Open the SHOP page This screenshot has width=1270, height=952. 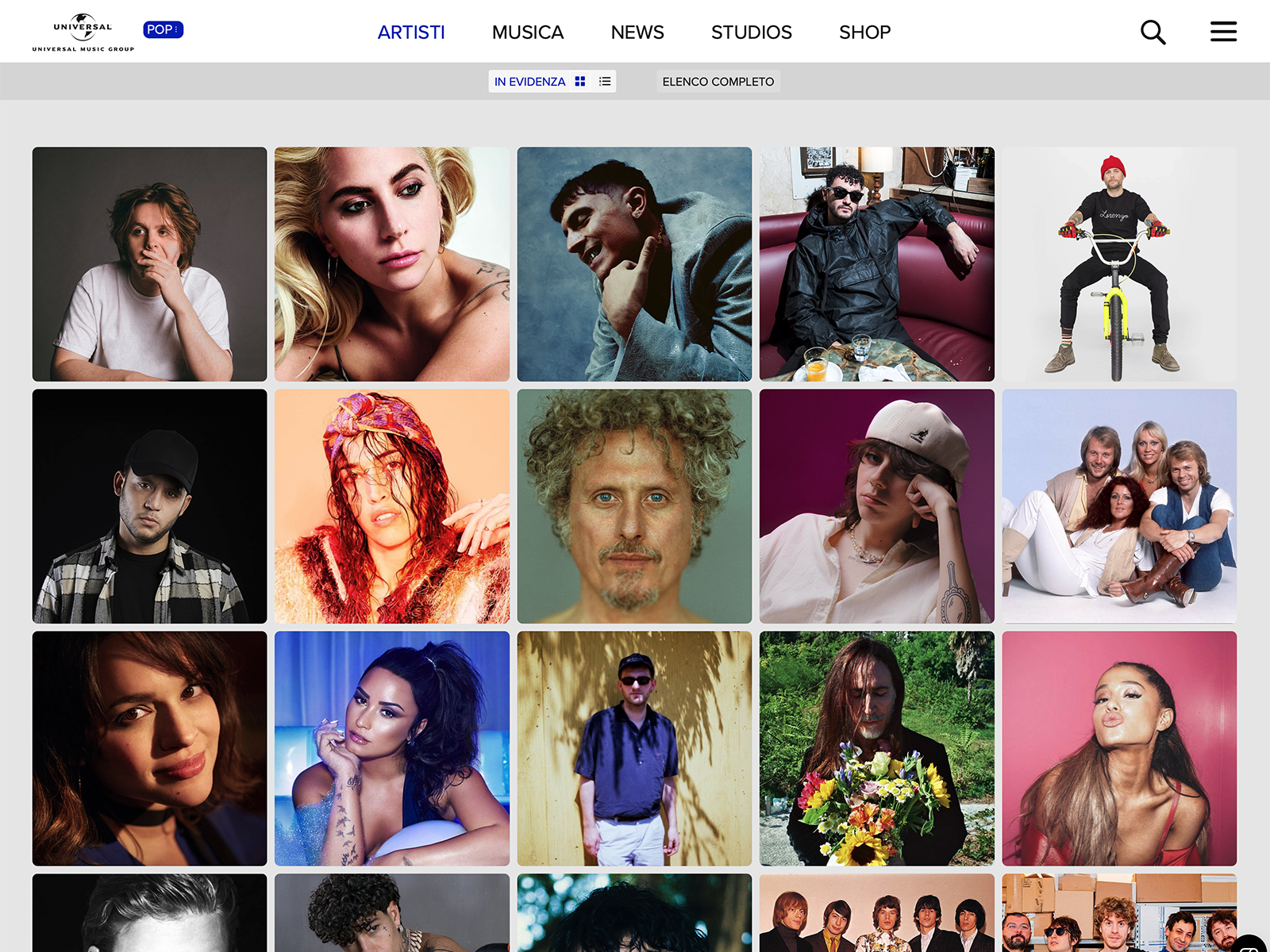(864, 33)
